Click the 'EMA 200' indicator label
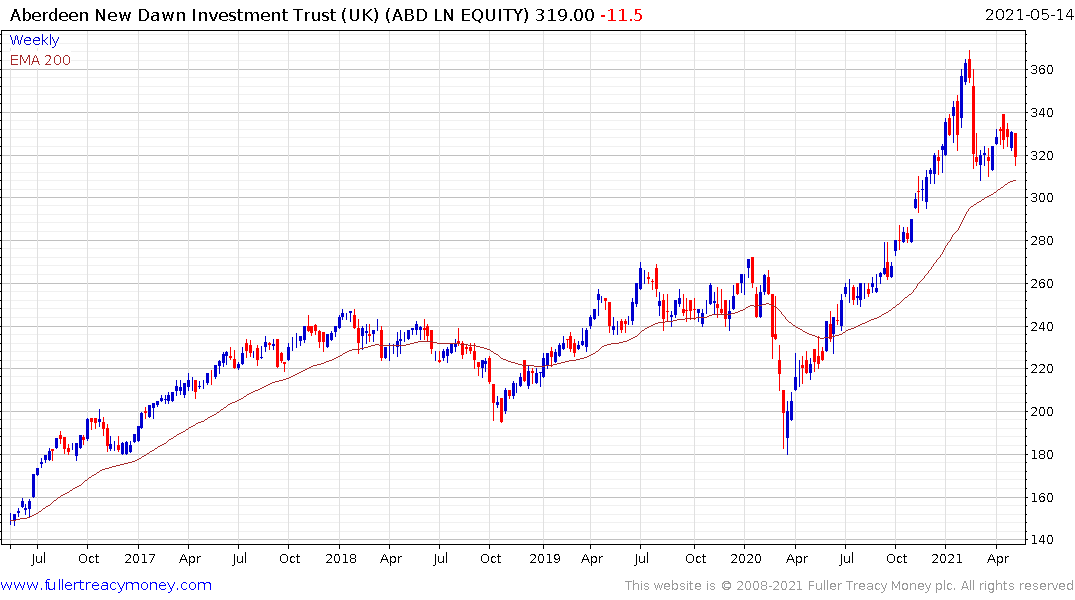Screen dimensions: 1075x600 pyautogui.click(x=40, y=60)
